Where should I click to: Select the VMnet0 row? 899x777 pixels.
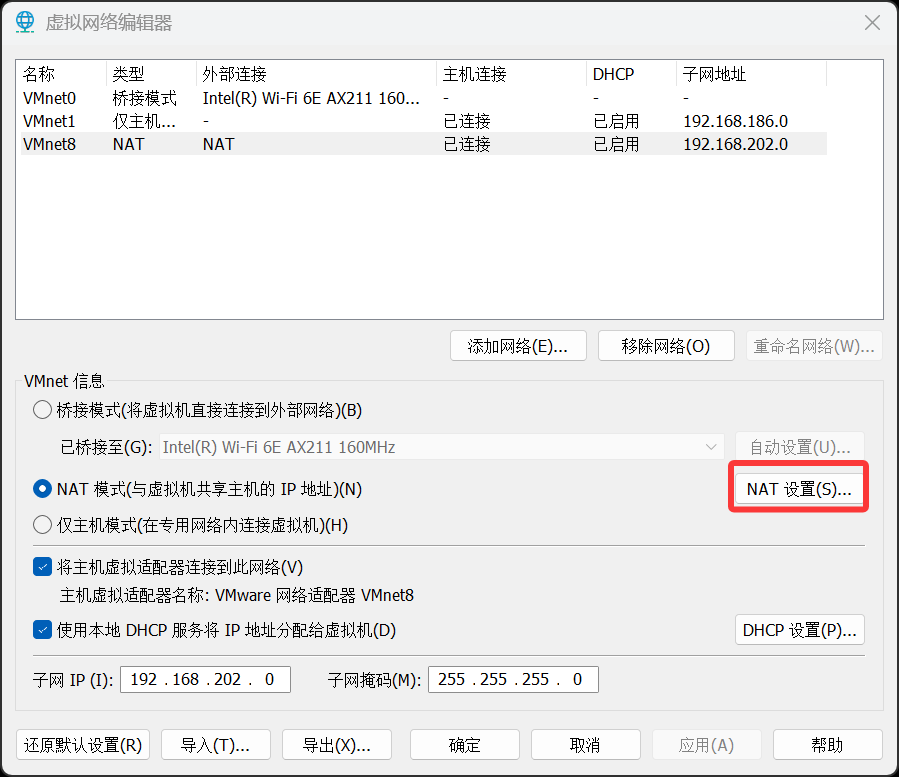point(424,98)
